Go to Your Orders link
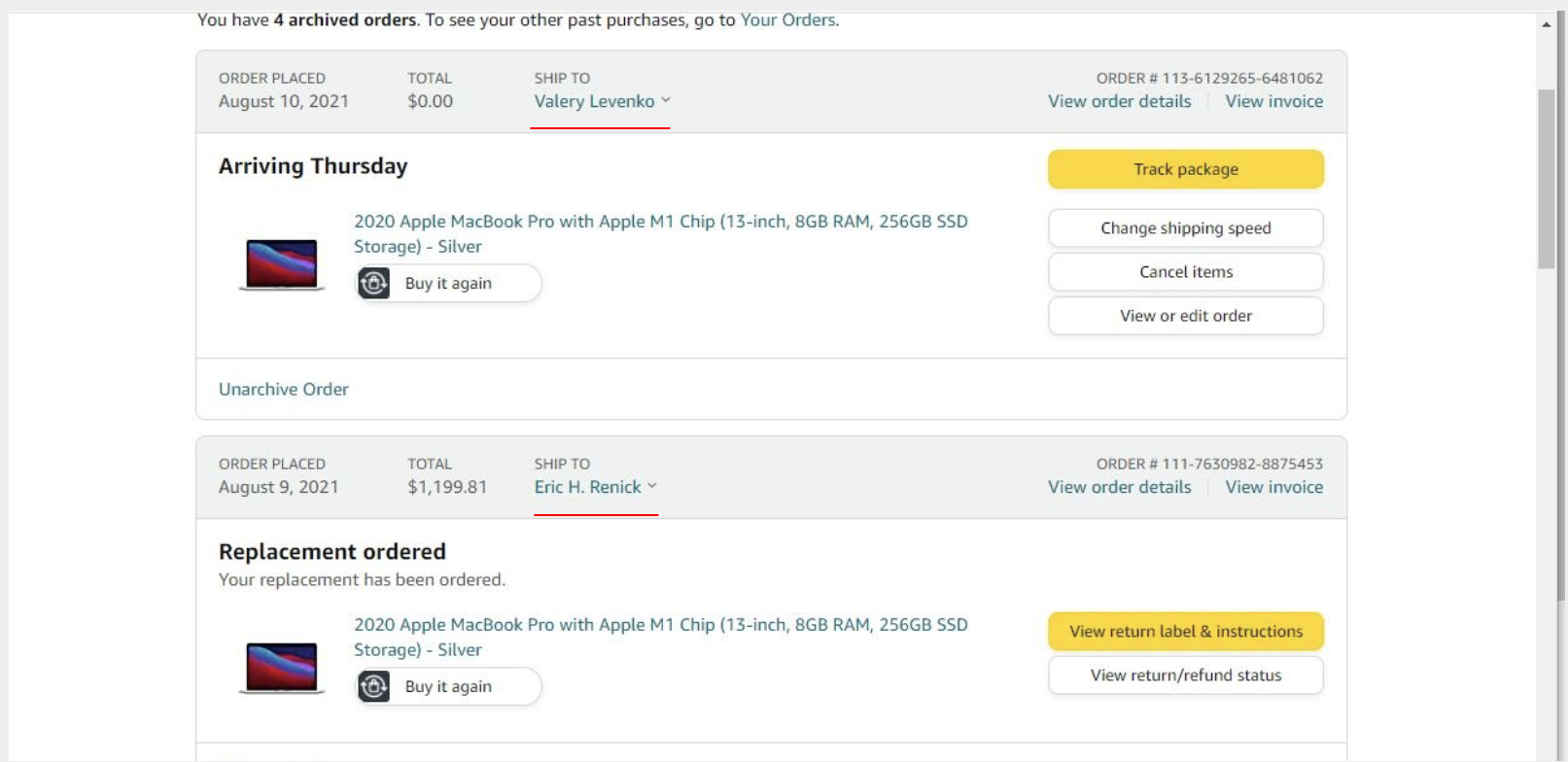1568x762 pixels. pos(787,19)
